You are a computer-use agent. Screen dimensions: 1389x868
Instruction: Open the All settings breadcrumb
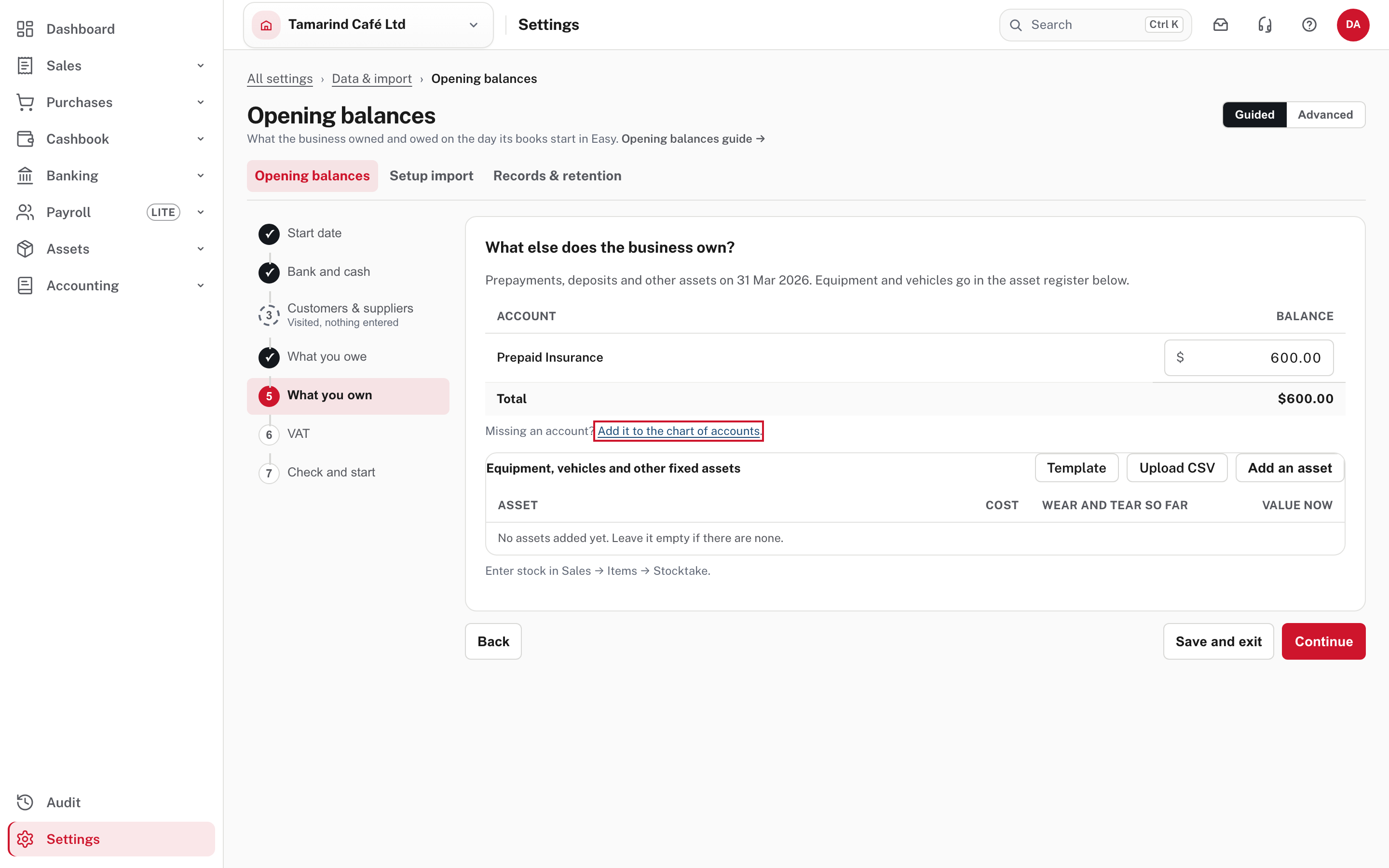tap(280, 79)
